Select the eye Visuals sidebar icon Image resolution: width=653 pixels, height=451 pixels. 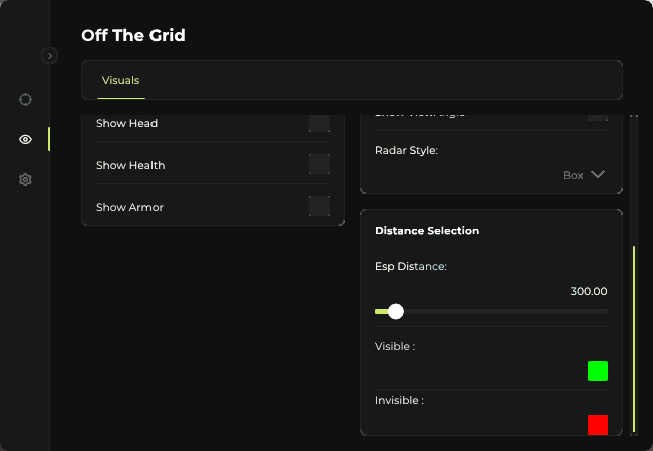26,139
